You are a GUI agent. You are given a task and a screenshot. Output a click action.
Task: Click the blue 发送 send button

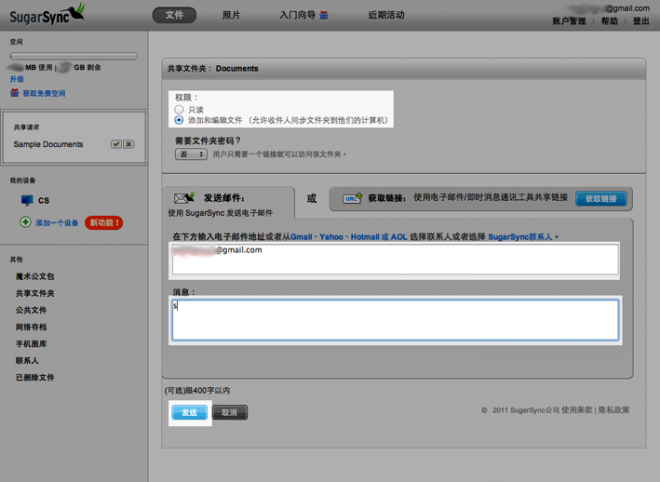pos(189,412)
